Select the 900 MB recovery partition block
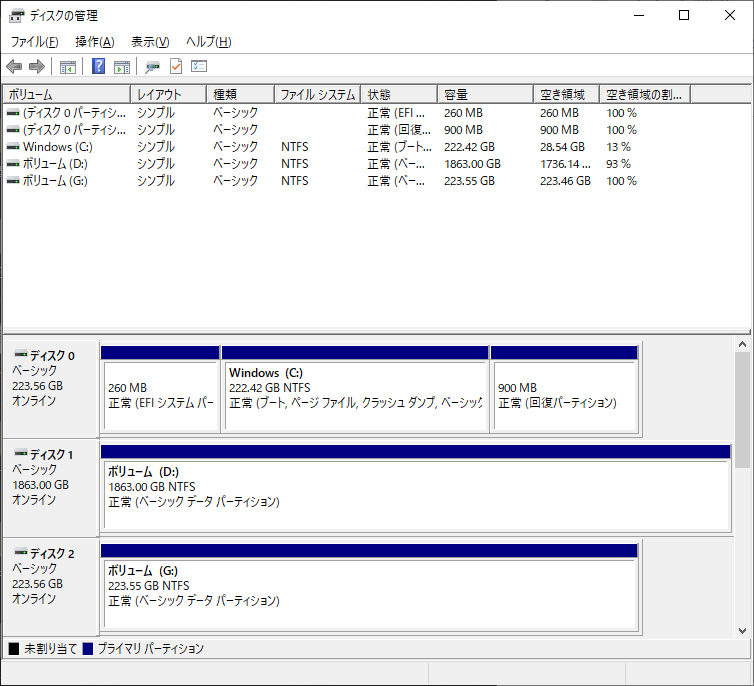 click(x=565, y=389)
